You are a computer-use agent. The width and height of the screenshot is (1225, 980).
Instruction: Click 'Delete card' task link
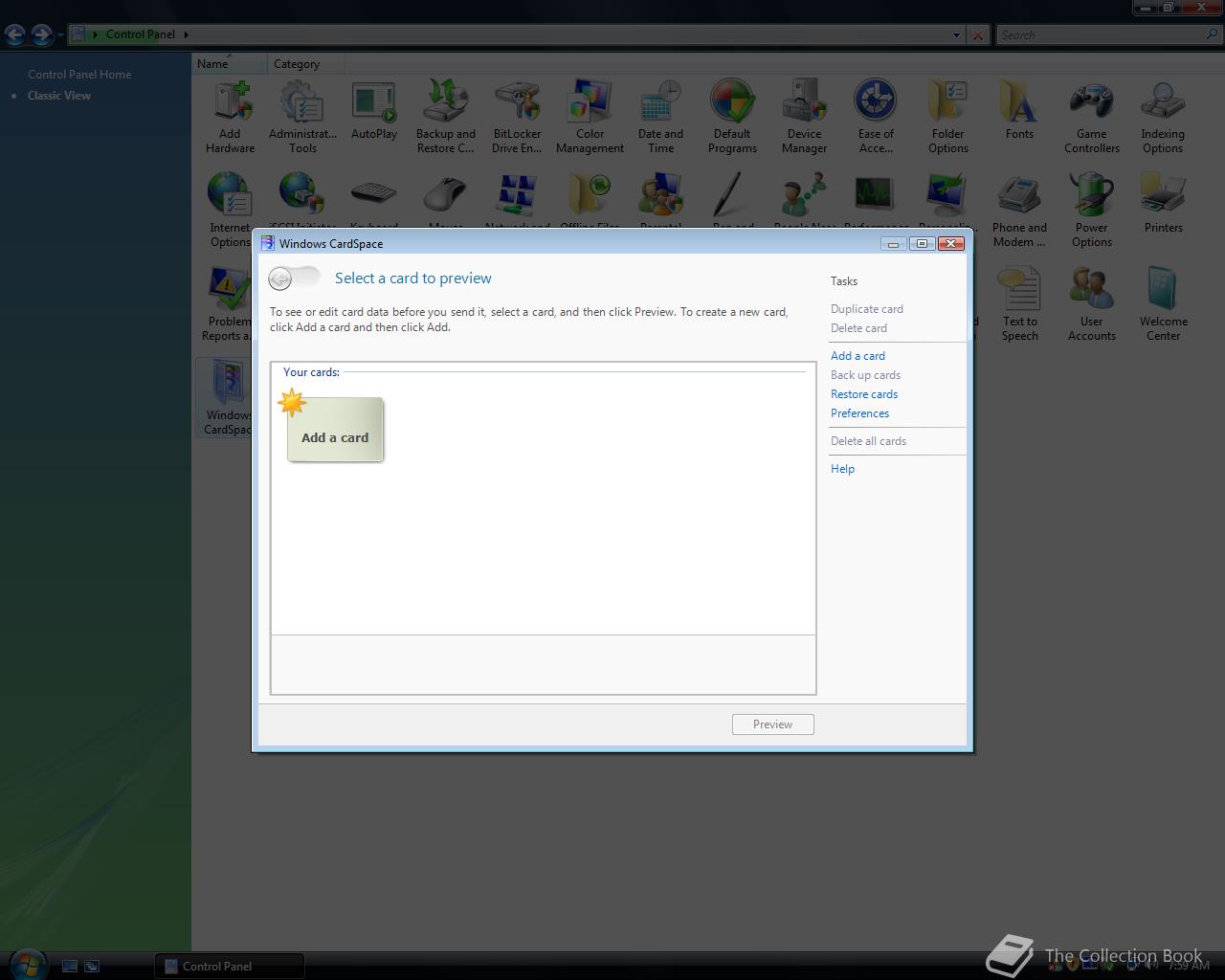(858, 328)
